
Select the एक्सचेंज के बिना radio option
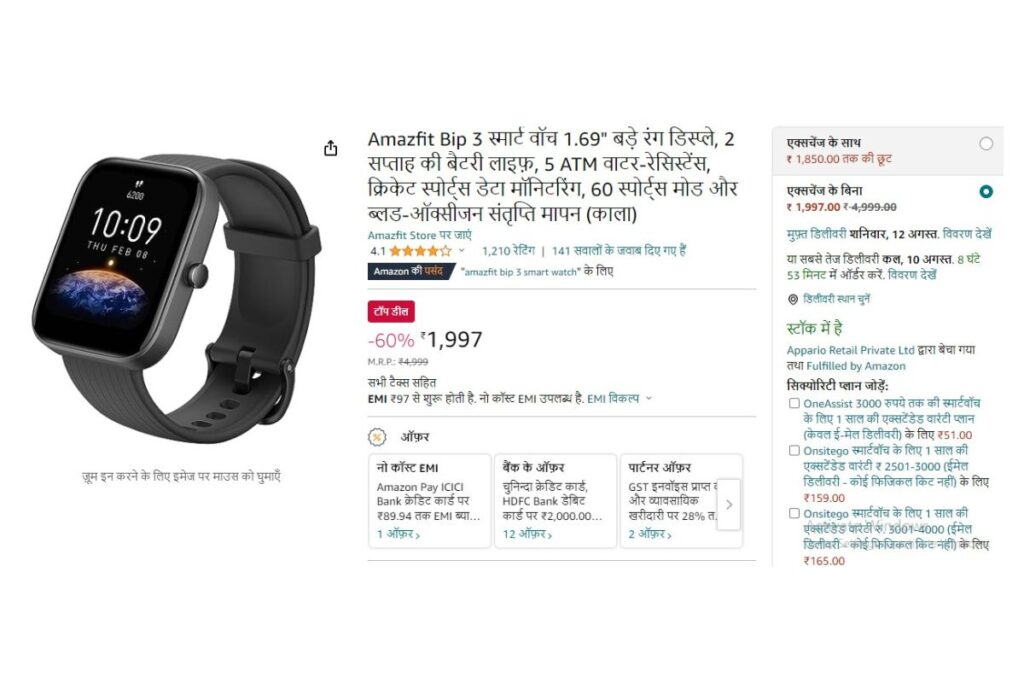click(986, 191)
